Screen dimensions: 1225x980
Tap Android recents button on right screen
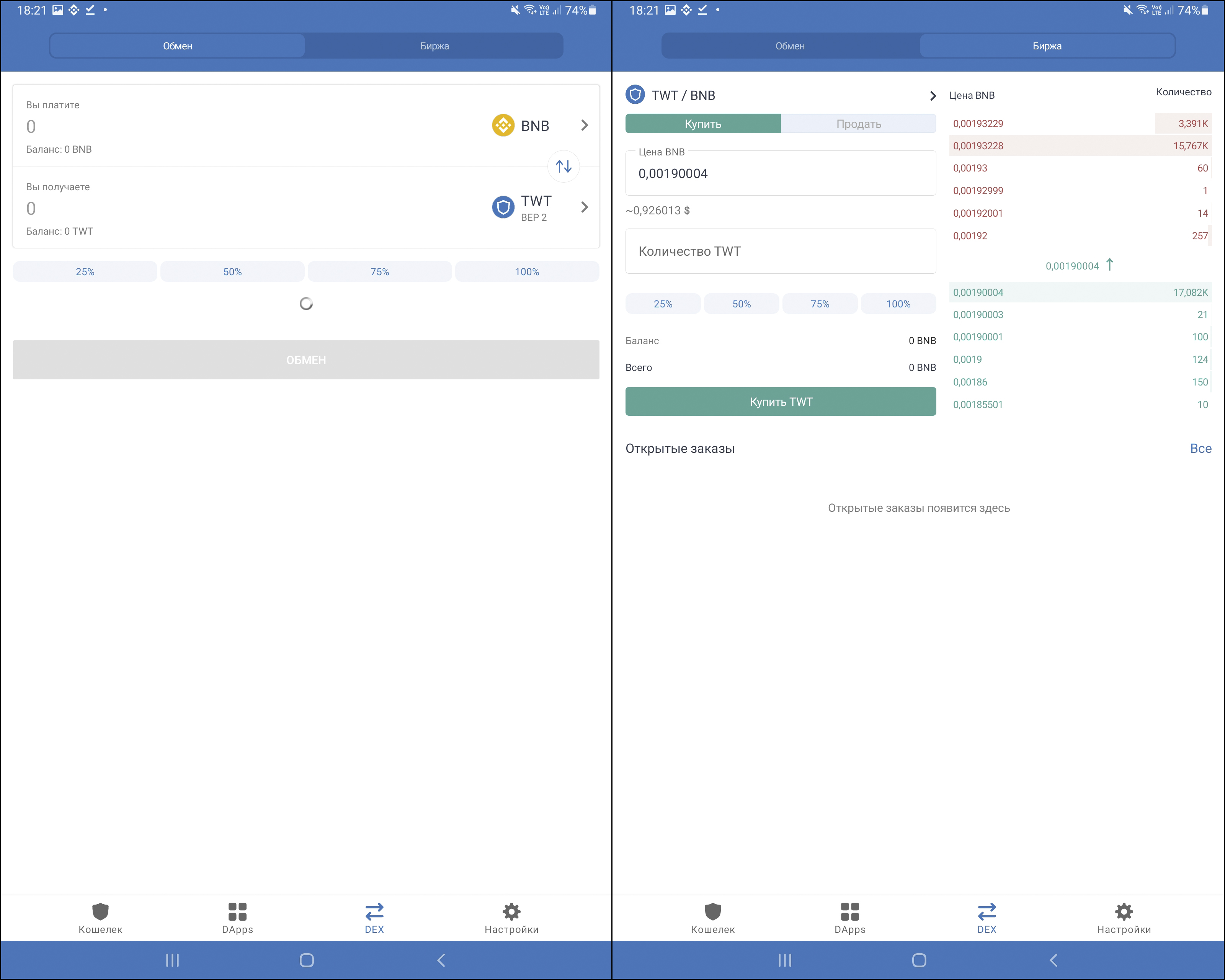785,960
